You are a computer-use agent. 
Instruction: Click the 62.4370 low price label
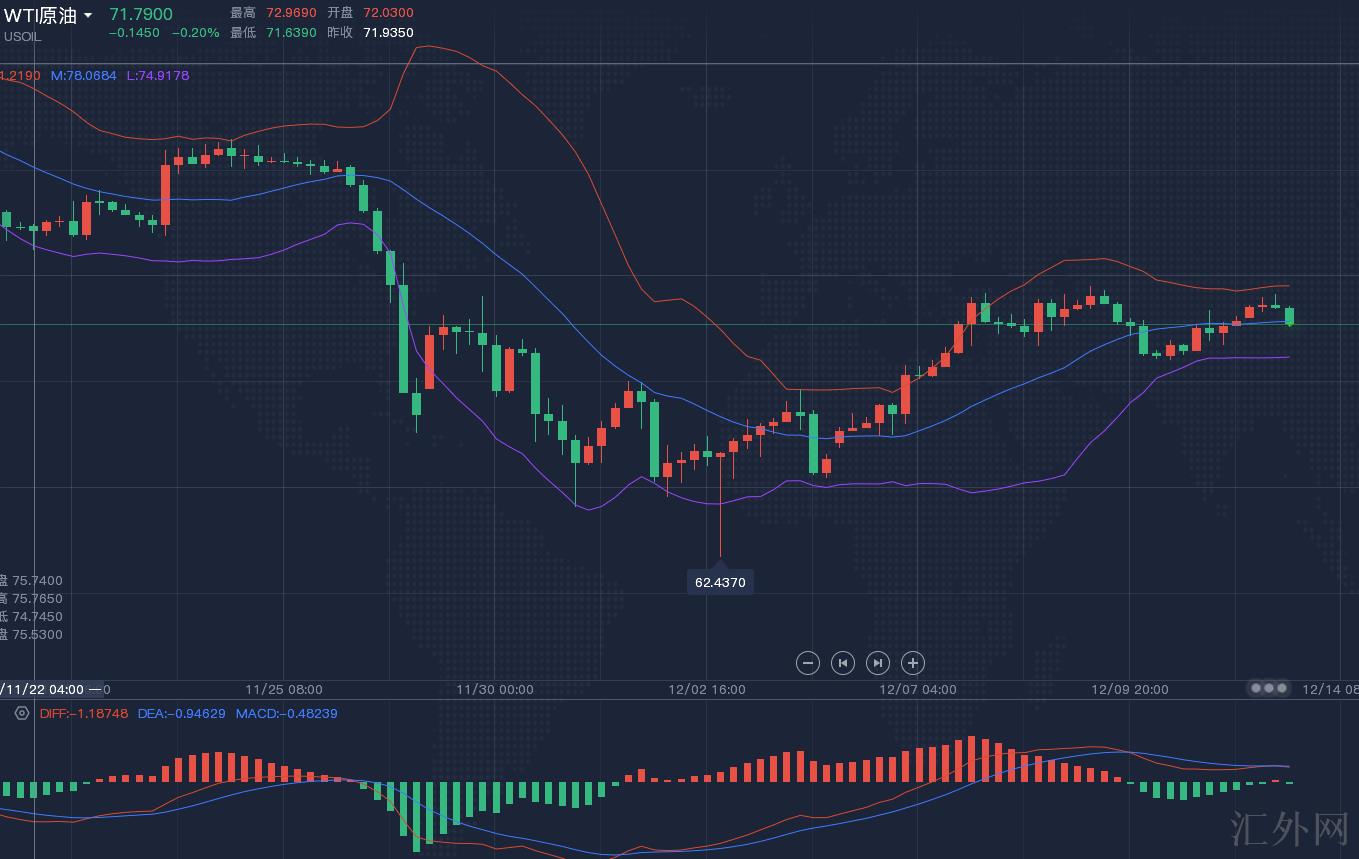(x=720, y=582)
